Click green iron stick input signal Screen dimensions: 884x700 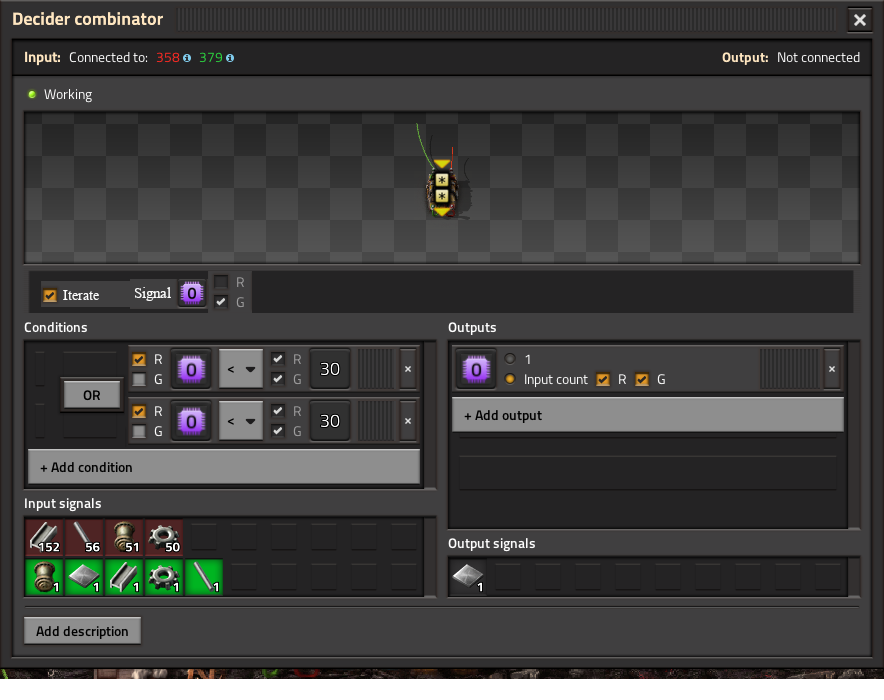coord(204,577)
